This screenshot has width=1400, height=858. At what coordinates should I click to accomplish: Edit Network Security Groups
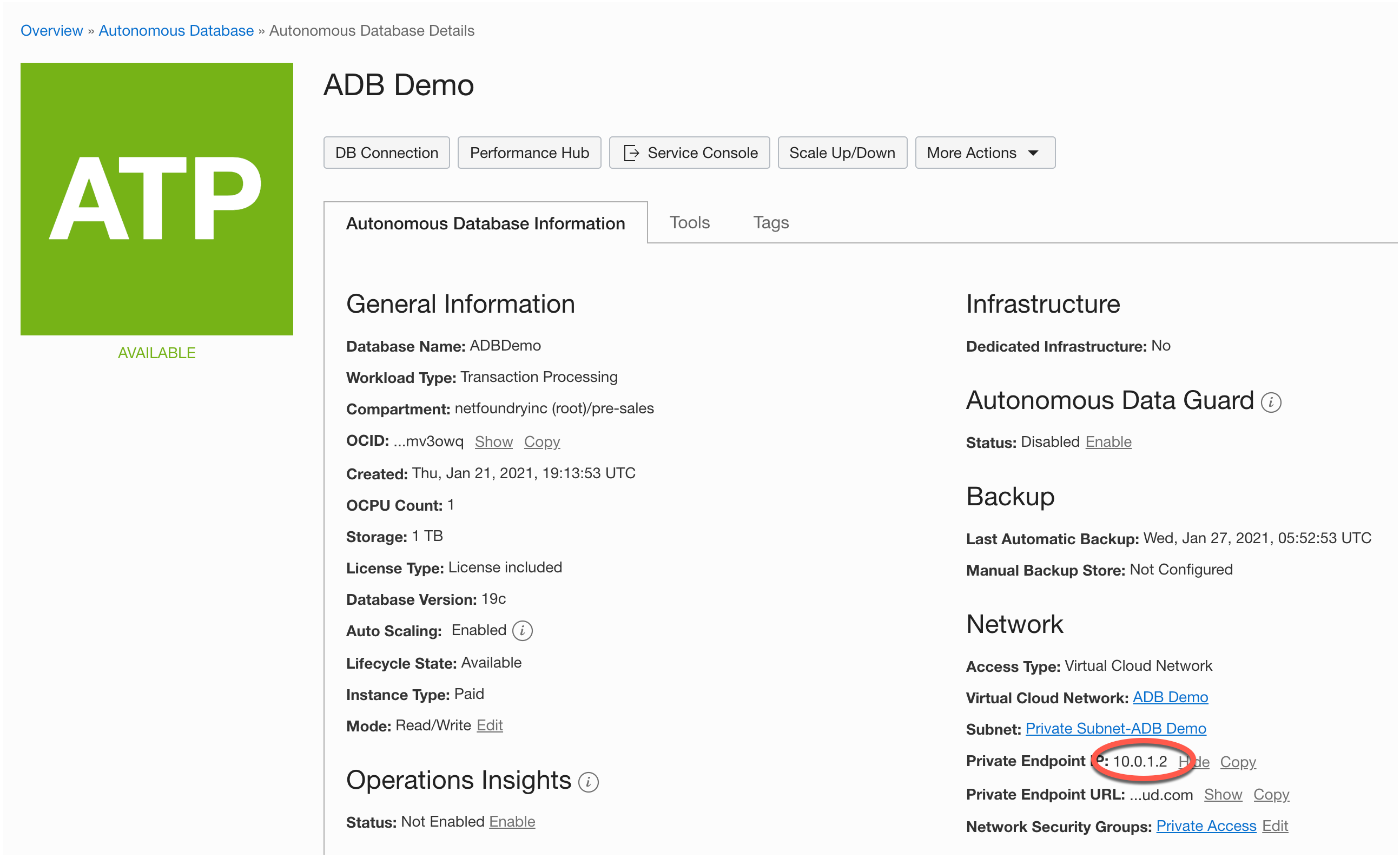tap(1276, 827)
